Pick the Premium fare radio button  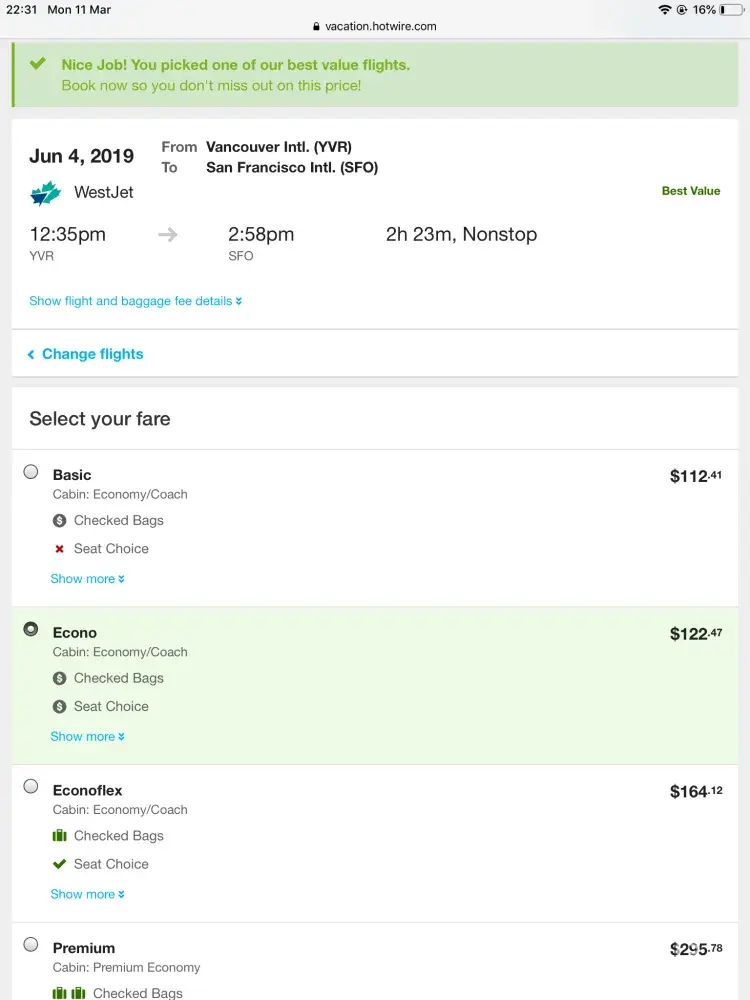pyautogui.click(x=31, y=944)
